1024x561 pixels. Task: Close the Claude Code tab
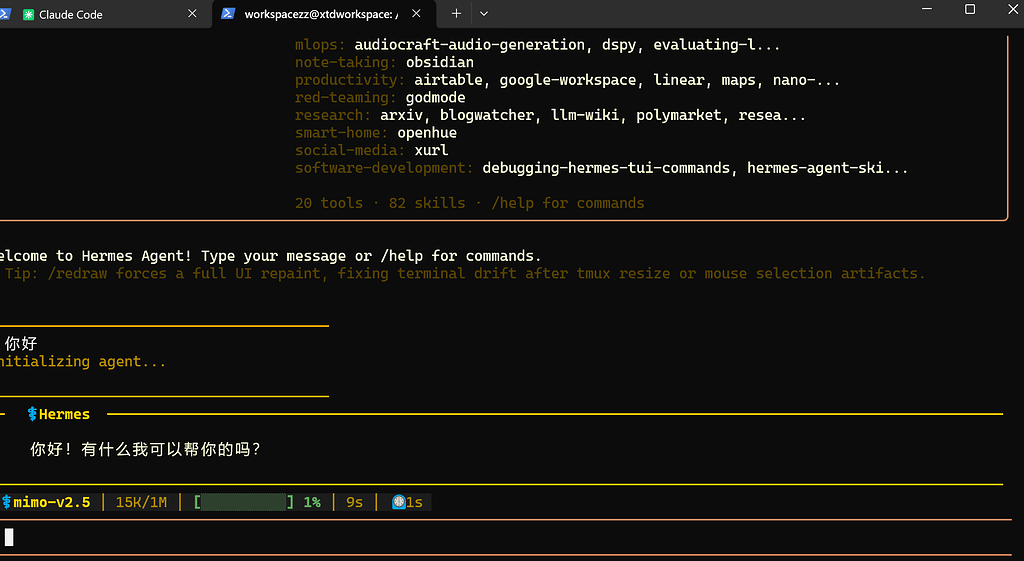192,14
